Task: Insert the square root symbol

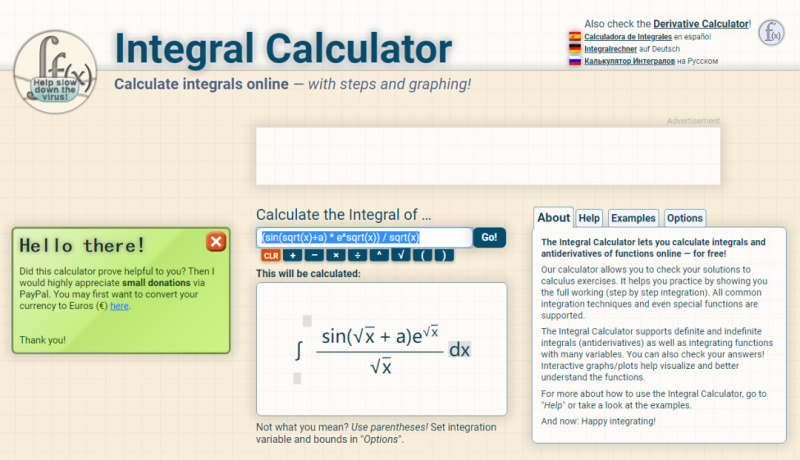Action: click(401, 255)
